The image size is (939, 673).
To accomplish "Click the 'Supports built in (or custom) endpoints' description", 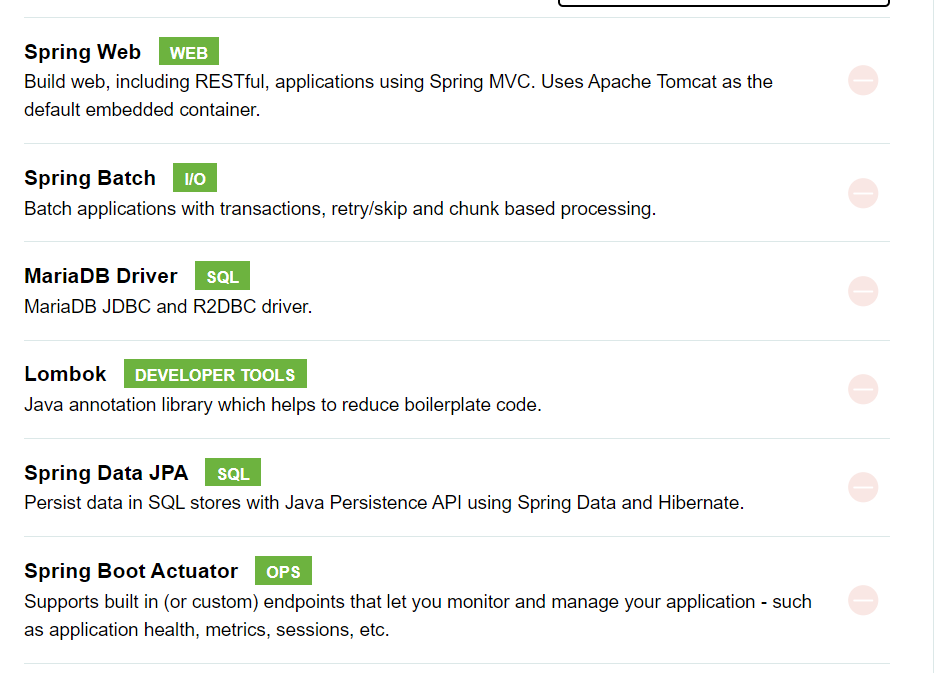I will [418, 616].
